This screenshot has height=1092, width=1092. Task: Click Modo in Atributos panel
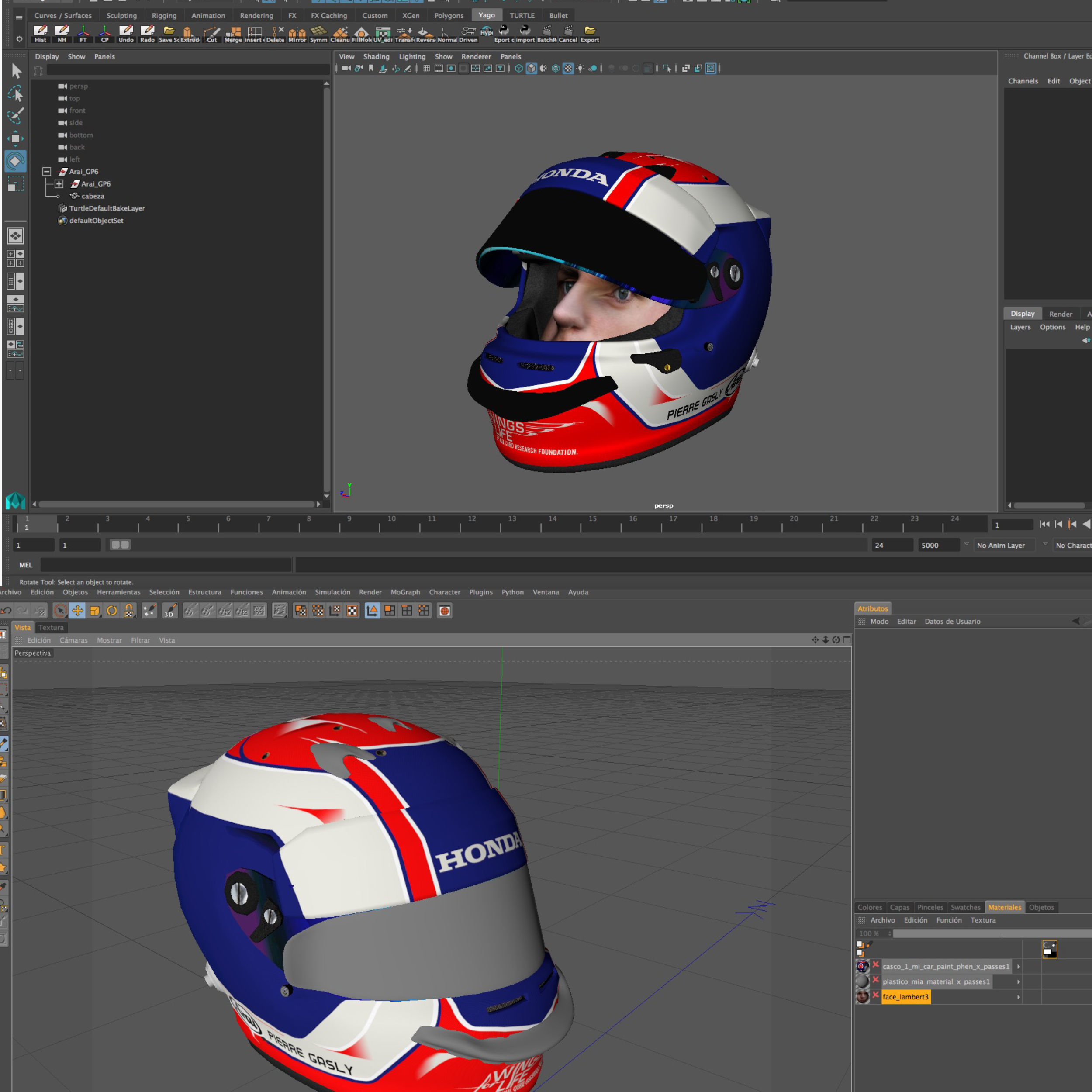coord(879,621)
